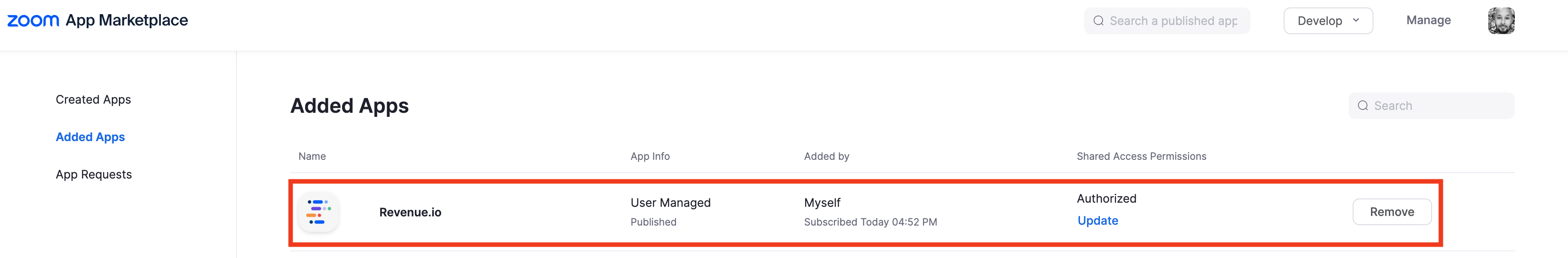Click the App Marketplace title text
Screen dimensions: 1568x258
click(x=127, y=21)
